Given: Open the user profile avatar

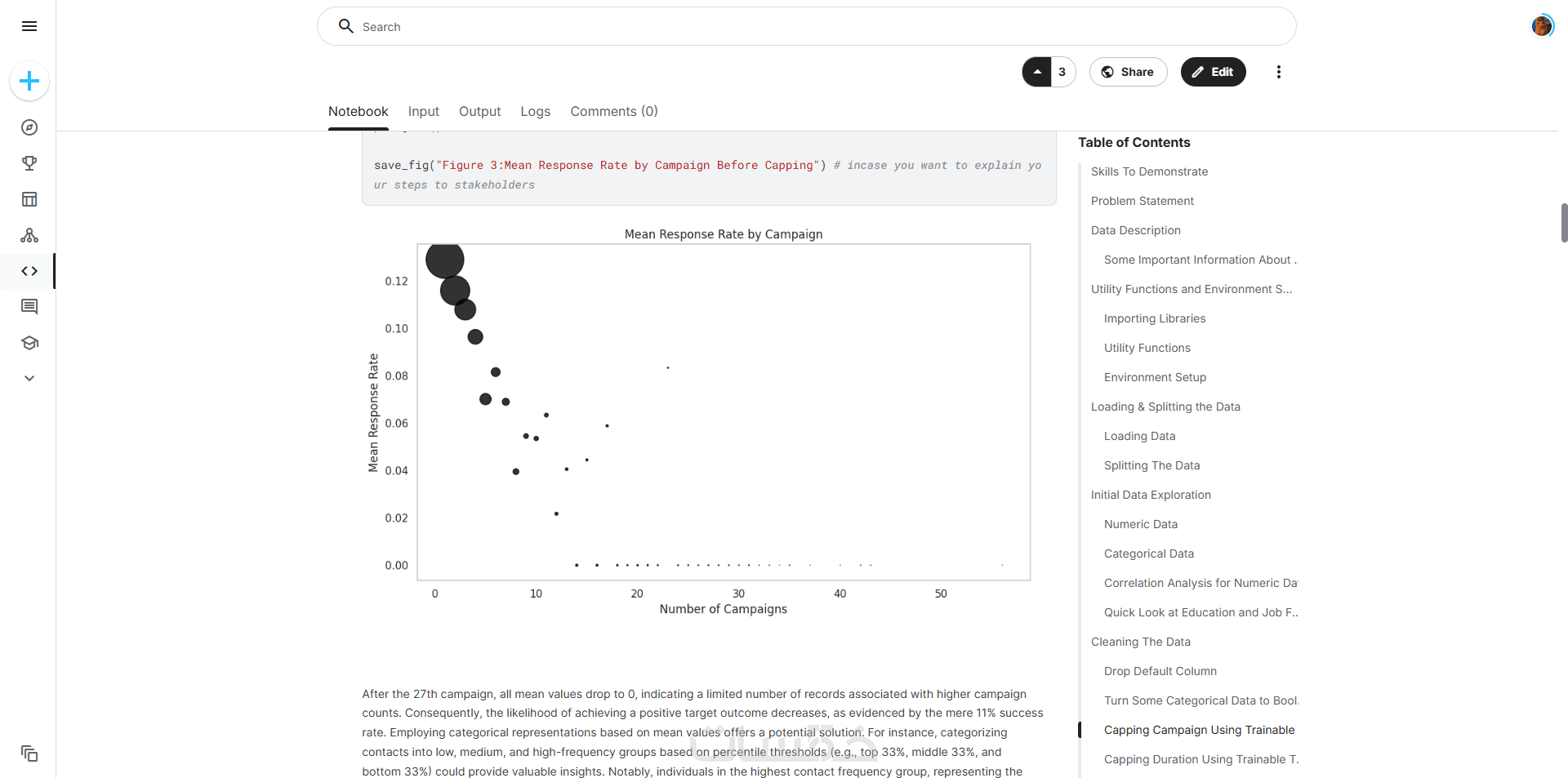Looking at the screenshot, I should coord(1542,26).
